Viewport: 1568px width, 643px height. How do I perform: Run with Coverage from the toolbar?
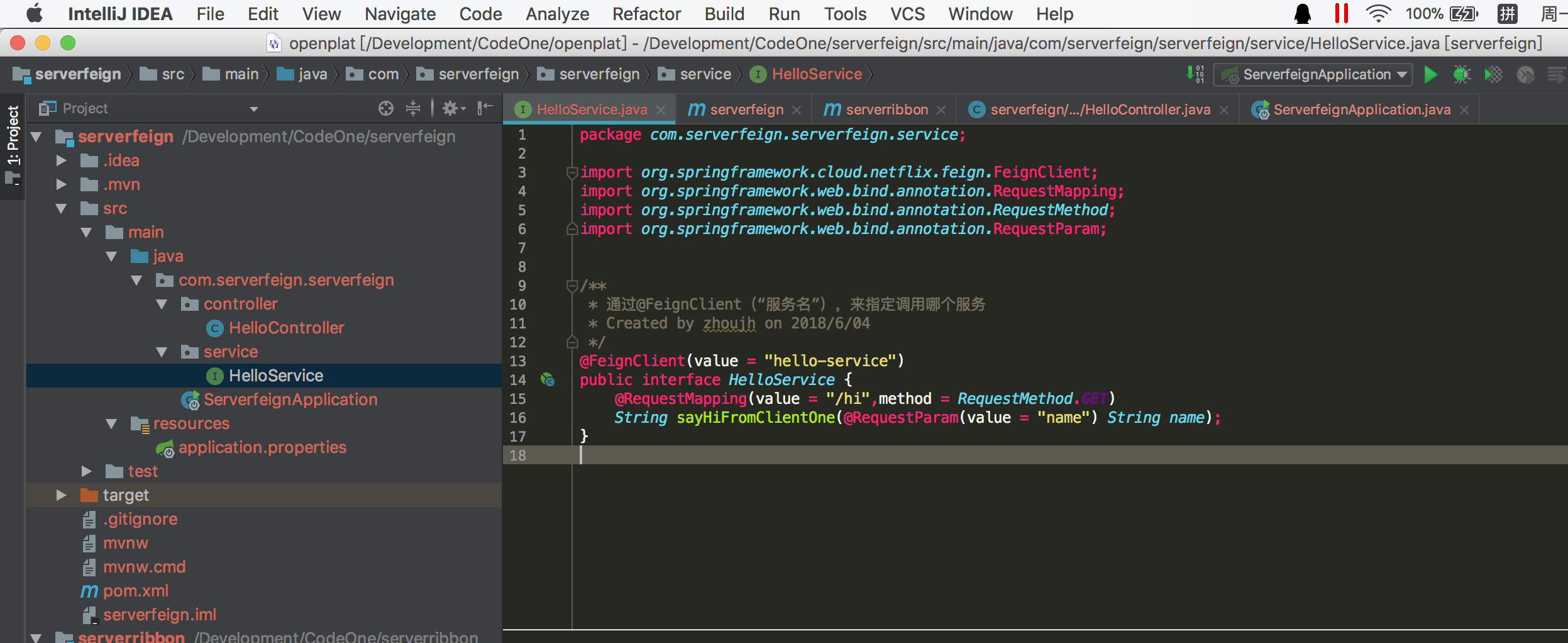pyautogui.click(x=1493, y=74)
